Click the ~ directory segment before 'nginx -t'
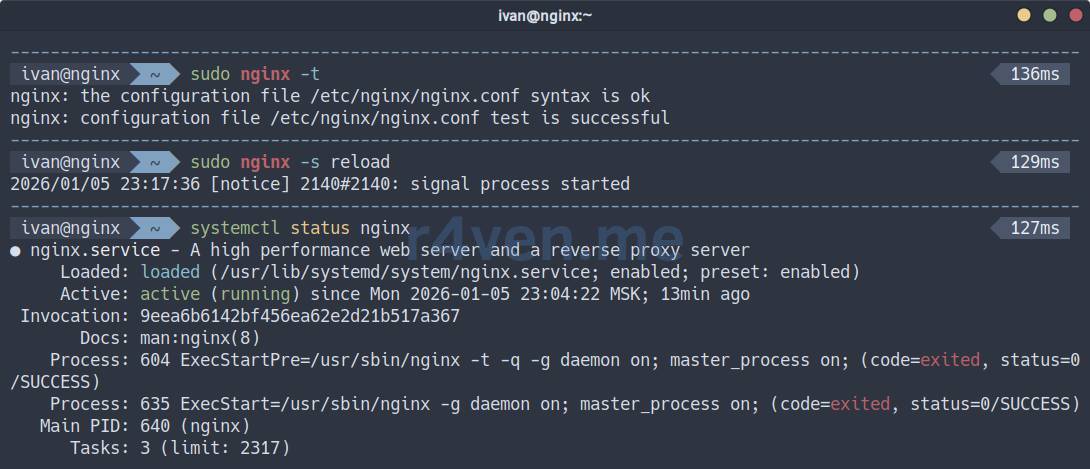 155,74
